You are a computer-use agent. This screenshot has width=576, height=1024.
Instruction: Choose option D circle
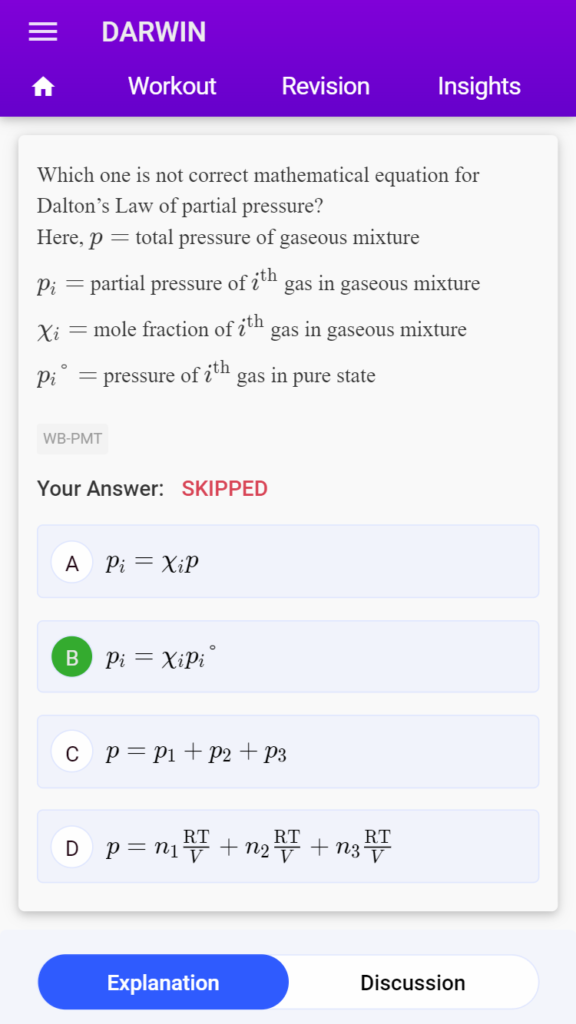[72, 847]
